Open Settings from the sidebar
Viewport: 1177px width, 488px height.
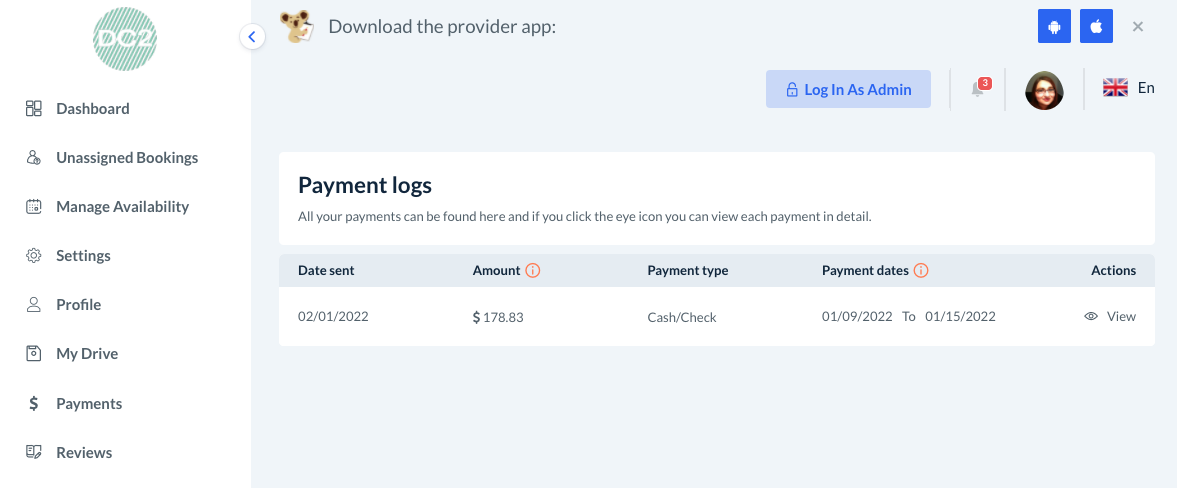(x=83, y=256)
